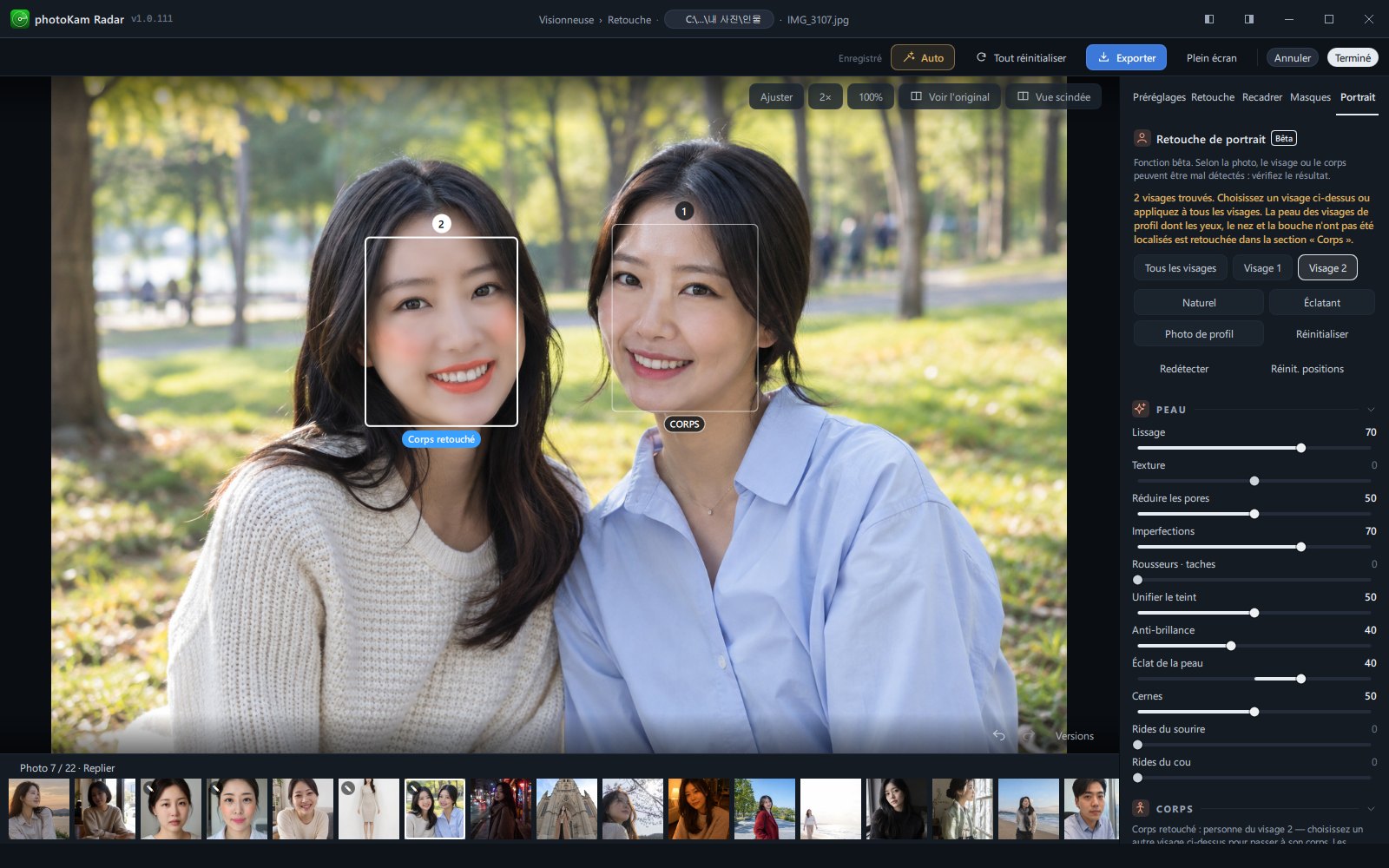Adjust the Réduire les pores slider

click(1254, 514)
